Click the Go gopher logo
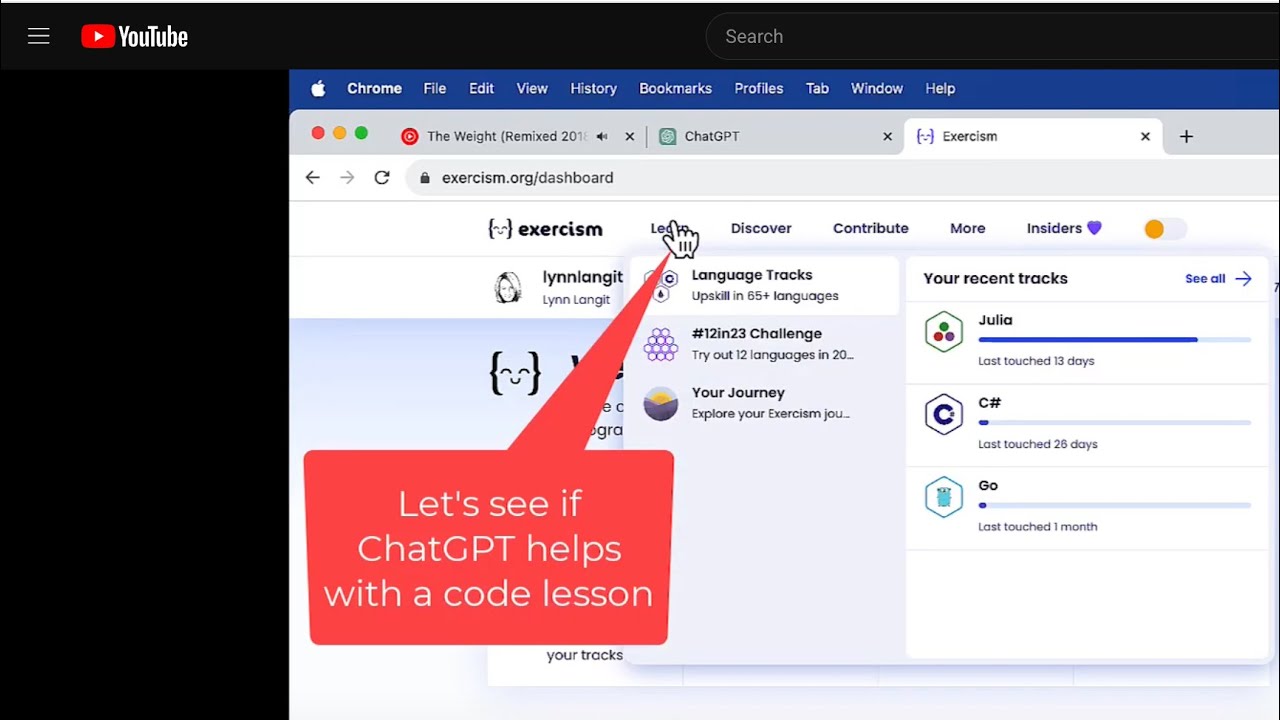Viewport: 1280px width, 720px height. (x=943, y=497)
